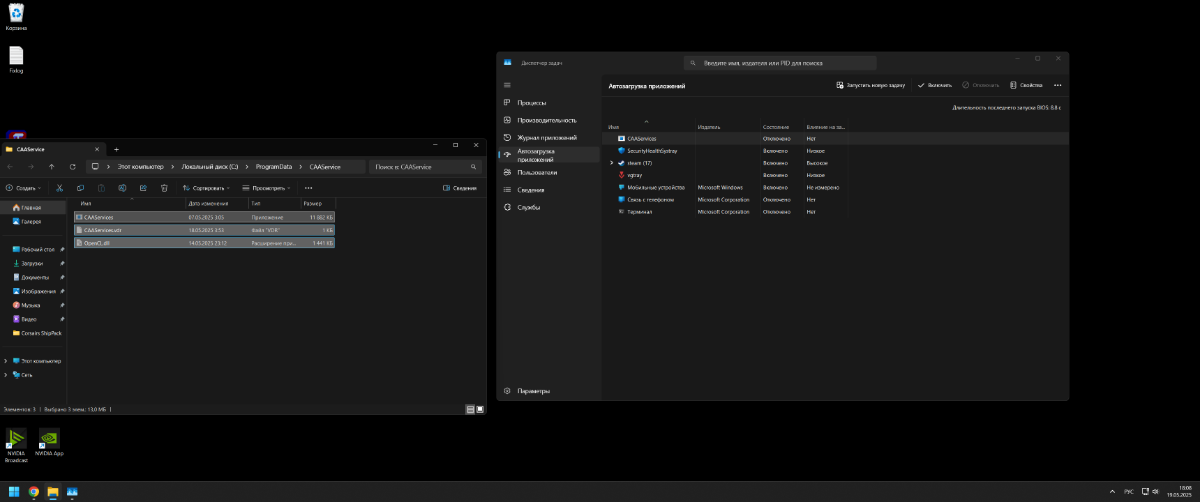1200x502 pixels.
Task: Open the Sort dropdown in Explorer
Action: [207, 187]
